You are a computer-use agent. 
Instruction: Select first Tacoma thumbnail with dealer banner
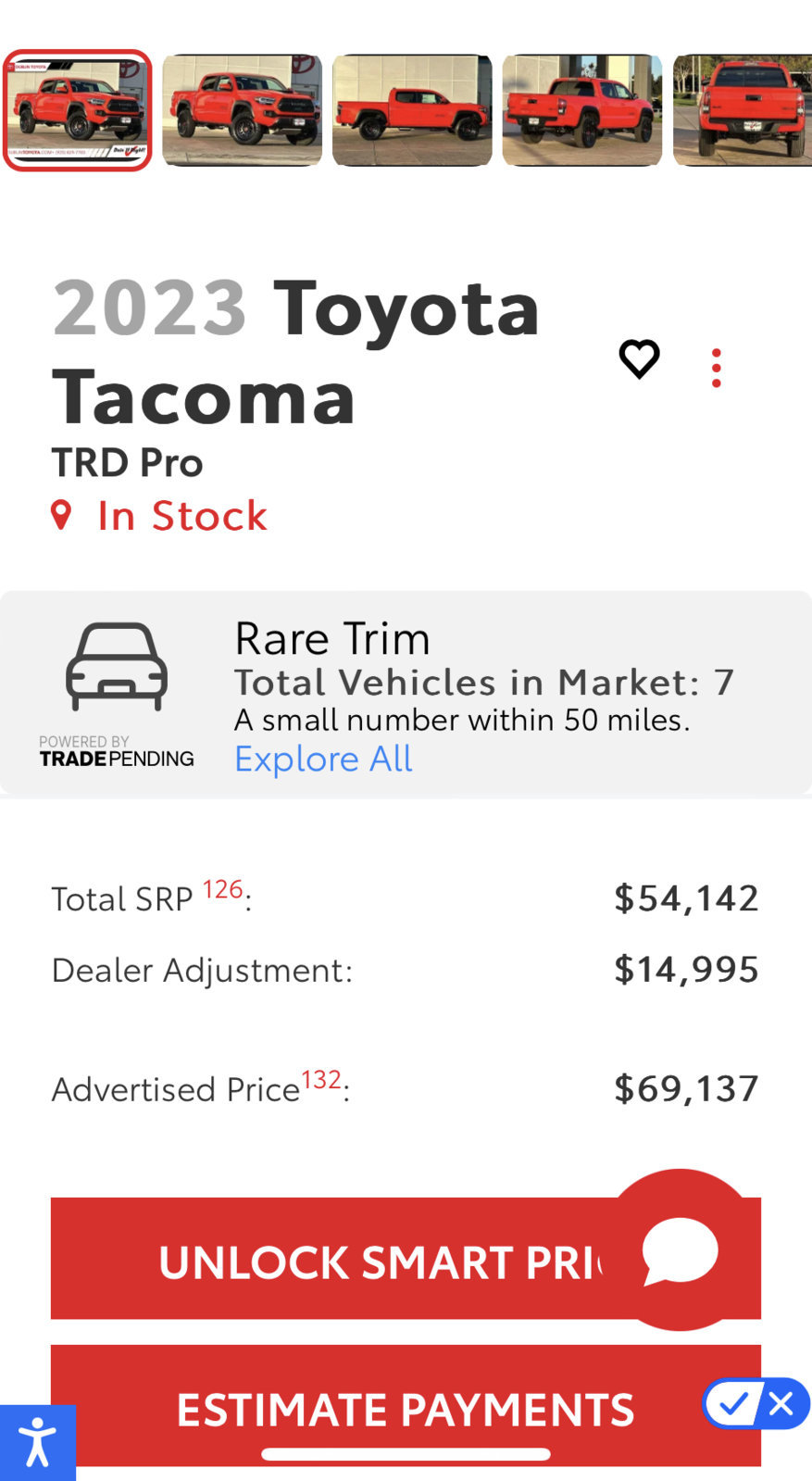pos(78,110)
